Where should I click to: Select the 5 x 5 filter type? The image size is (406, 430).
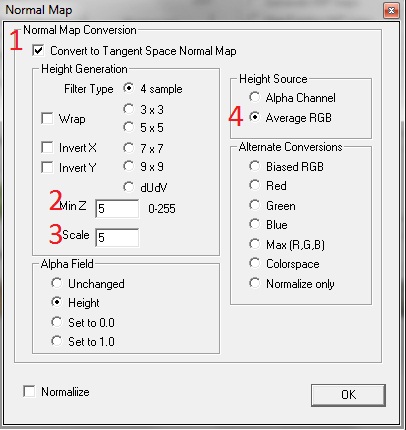point(128,127)
